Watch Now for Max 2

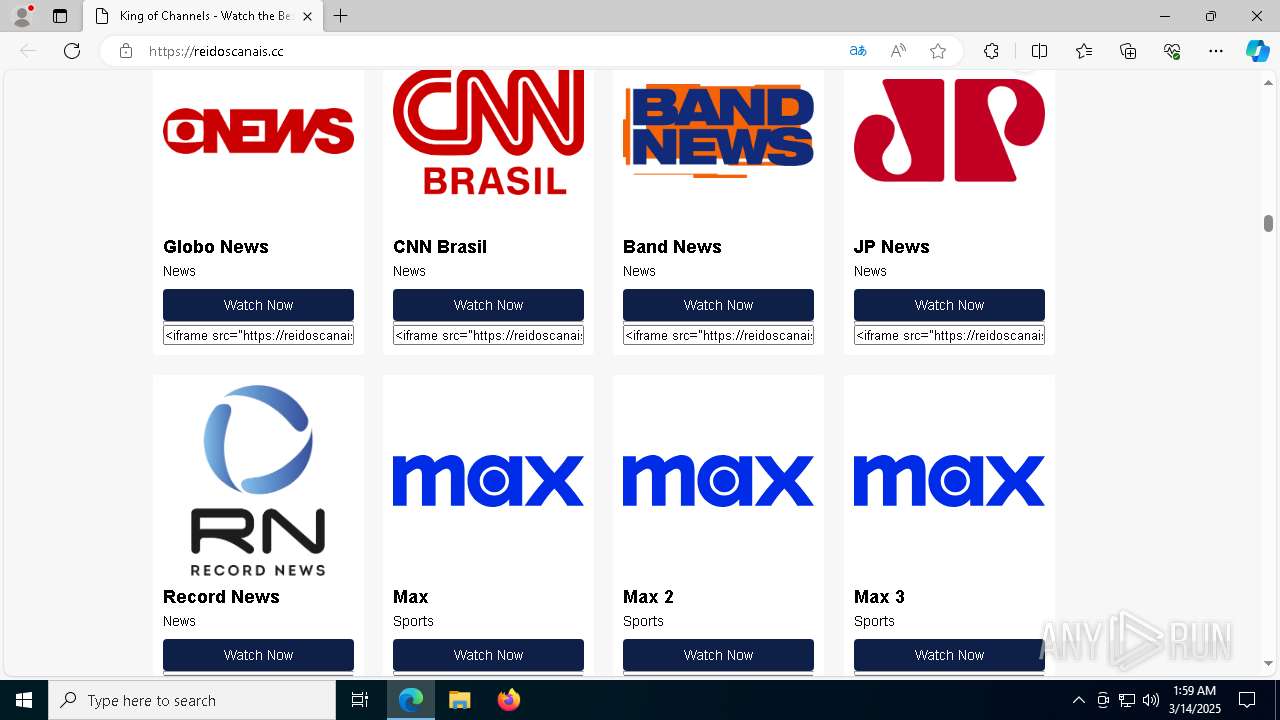[x=718, y=655]
